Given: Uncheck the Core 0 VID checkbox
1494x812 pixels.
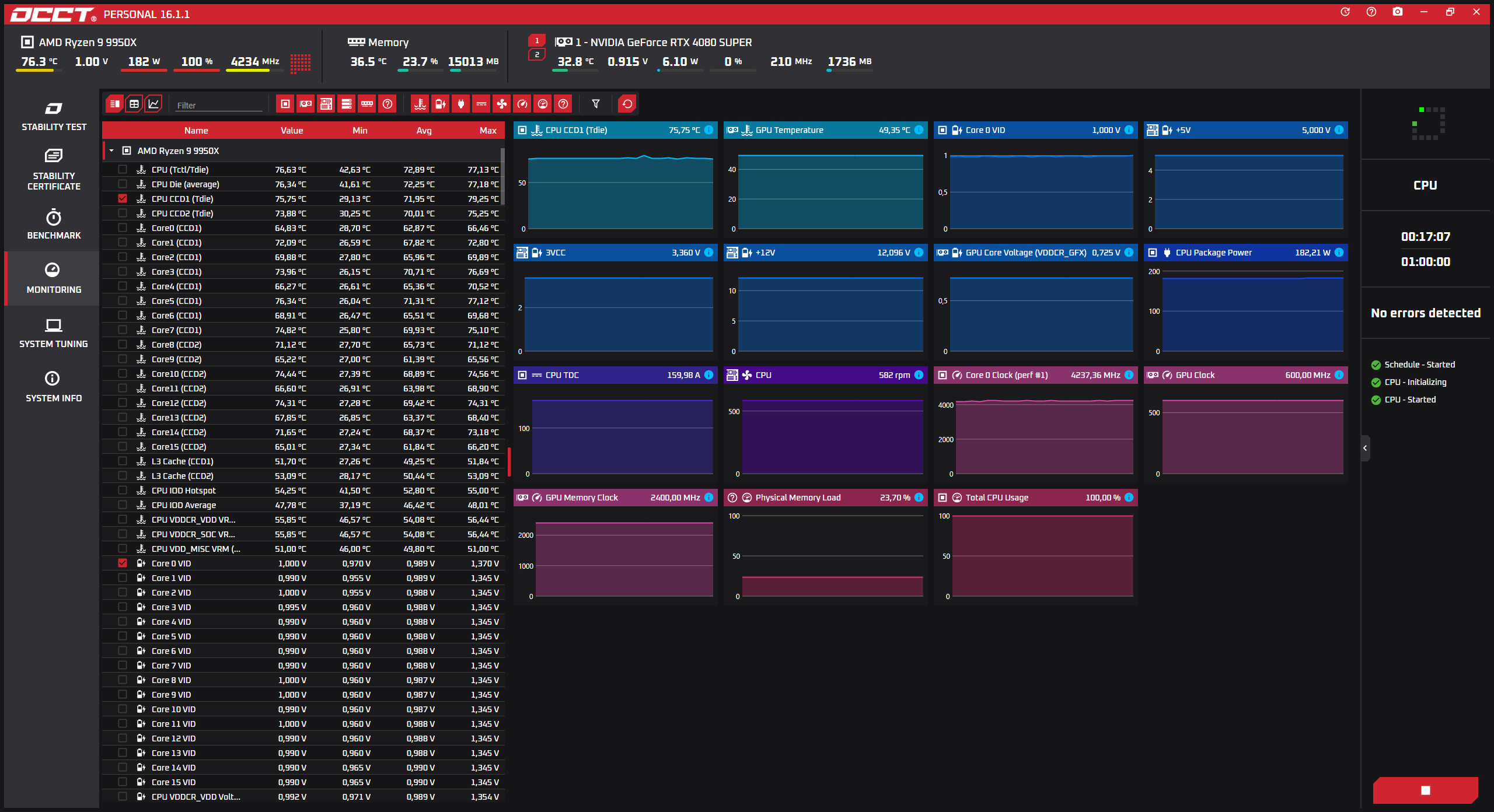Looking at the screenshot, I should (x=123, y=563).
